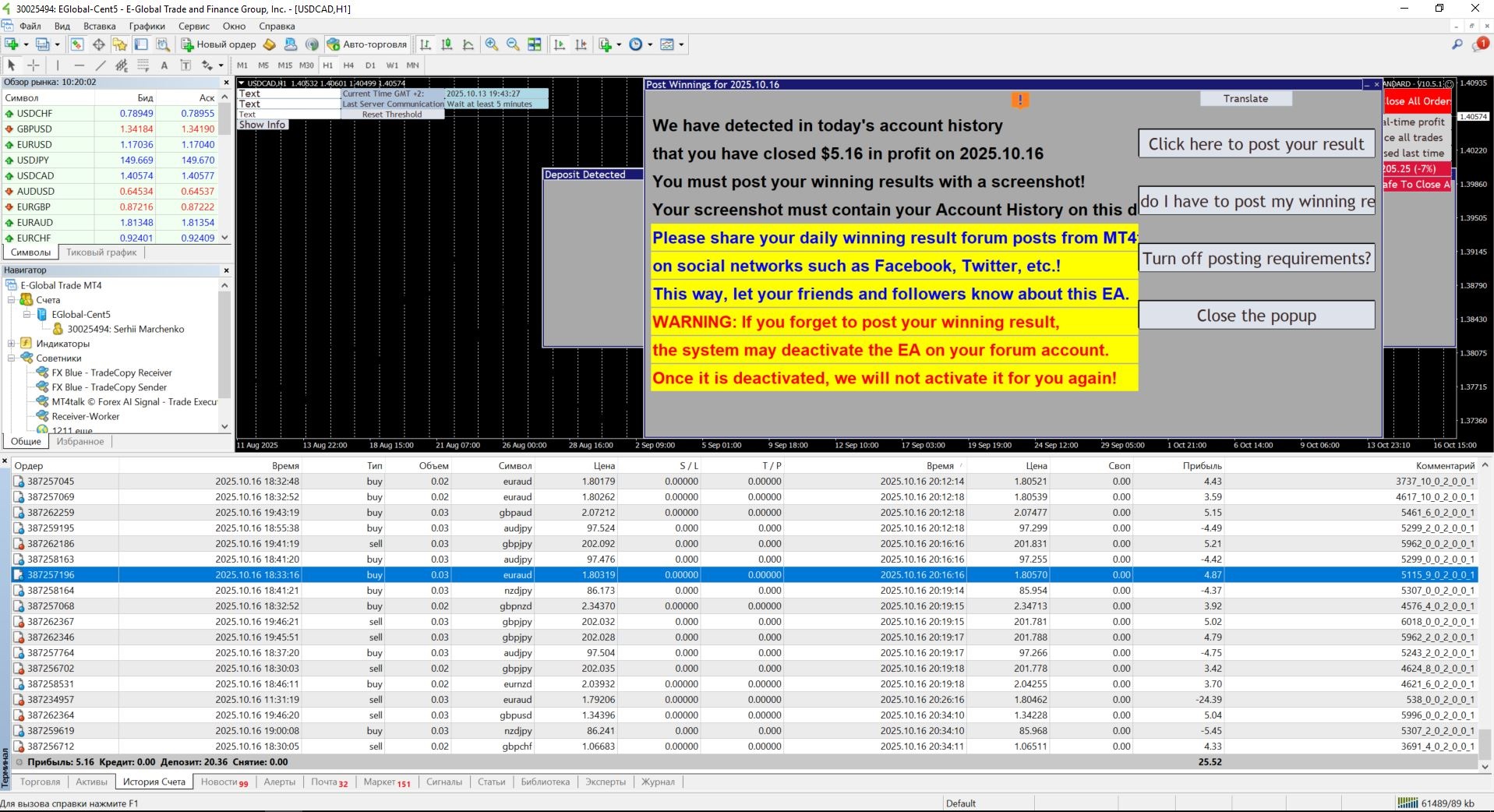
Task: Open the chart templates dropdown arrow
Action: (x=681, y=44)
